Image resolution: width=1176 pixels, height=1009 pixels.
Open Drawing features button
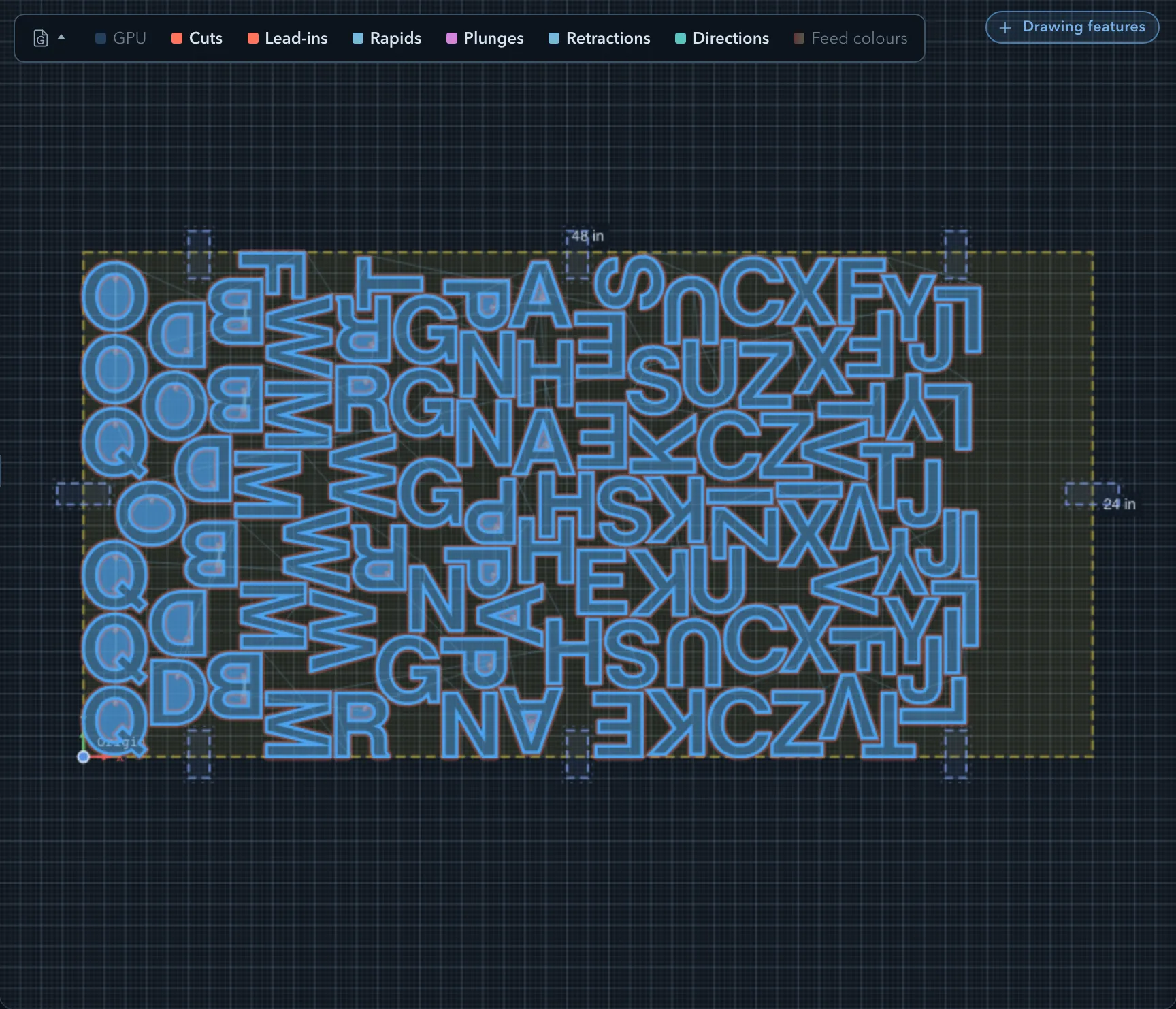(x=1072, y=27)
